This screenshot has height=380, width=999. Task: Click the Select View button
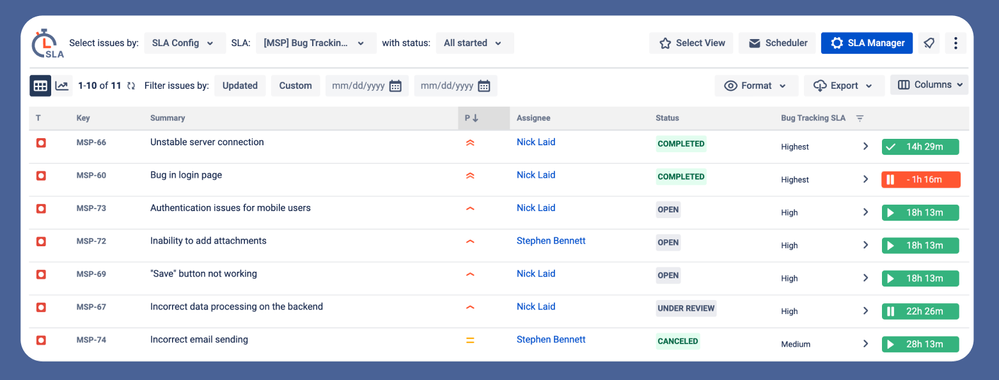[691, 43]
